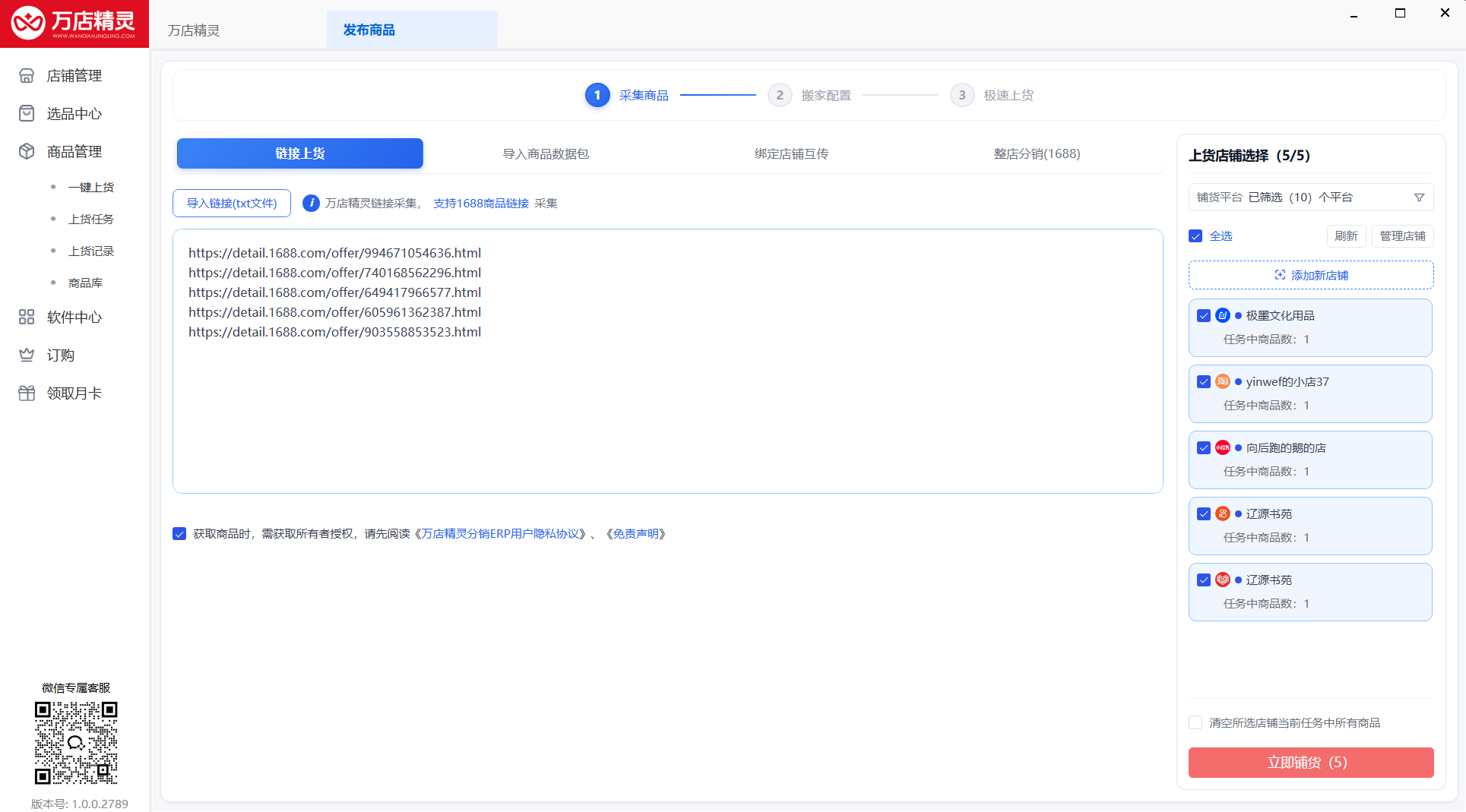Click the 订购 crown icon
Image resolution: width=1466 pixels, height=812 pixels.
pyautogui.click(x=27, y=355)
